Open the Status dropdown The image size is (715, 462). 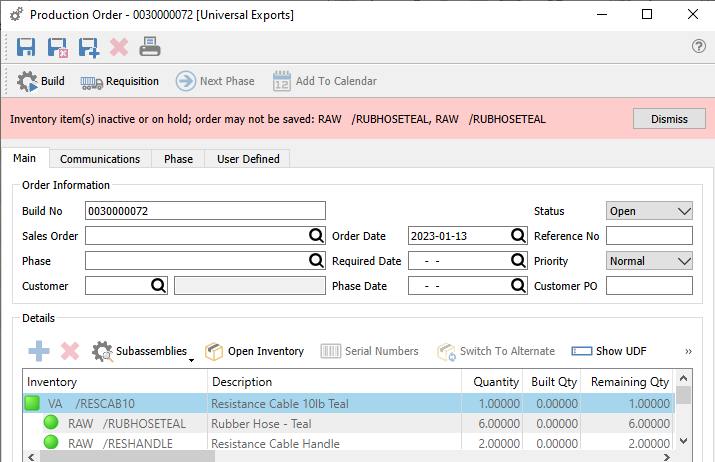click(x=649, y=211)
